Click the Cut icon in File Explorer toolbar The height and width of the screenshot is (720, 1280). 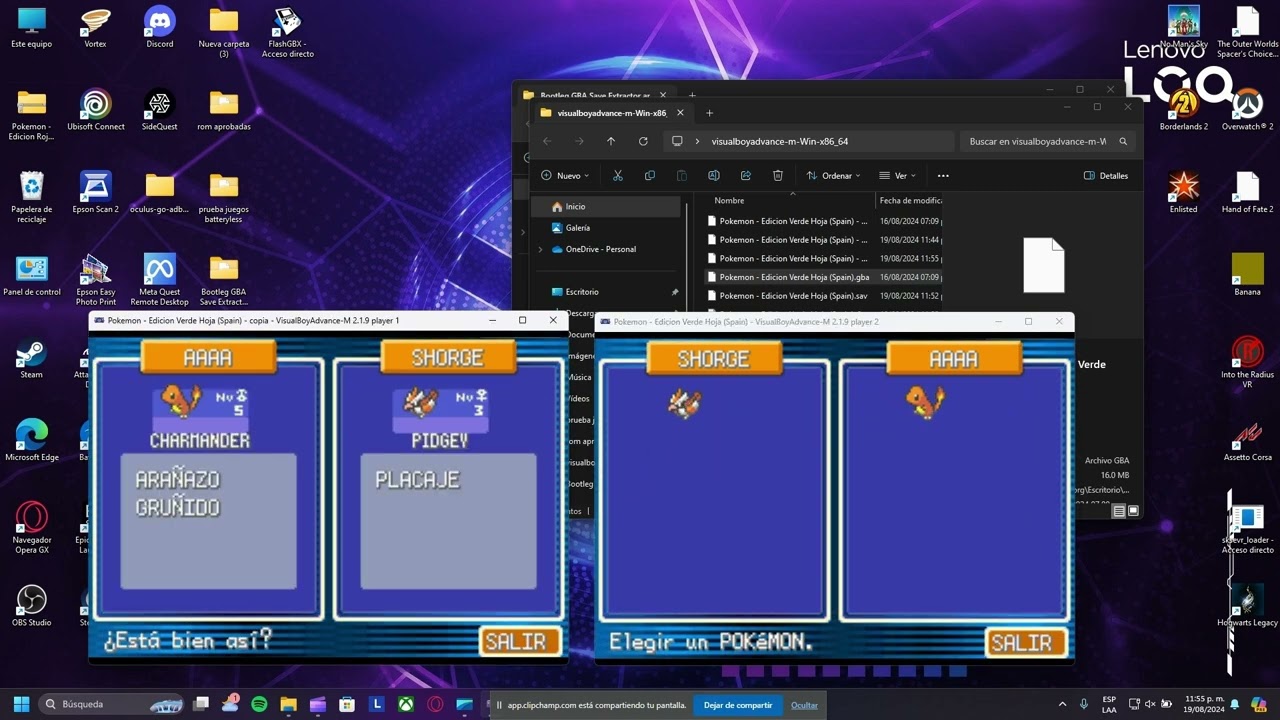[618, 176]
